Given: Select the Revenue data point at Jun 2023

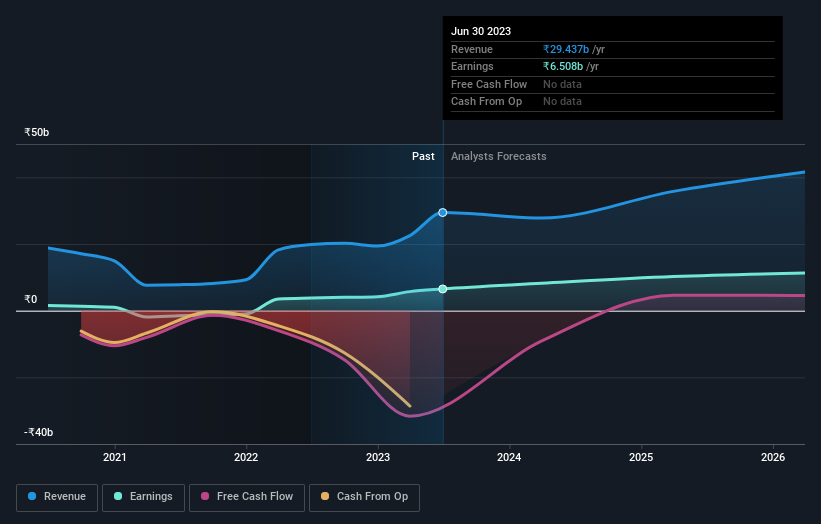Looking at the screenshot, I should coord(443,213).
